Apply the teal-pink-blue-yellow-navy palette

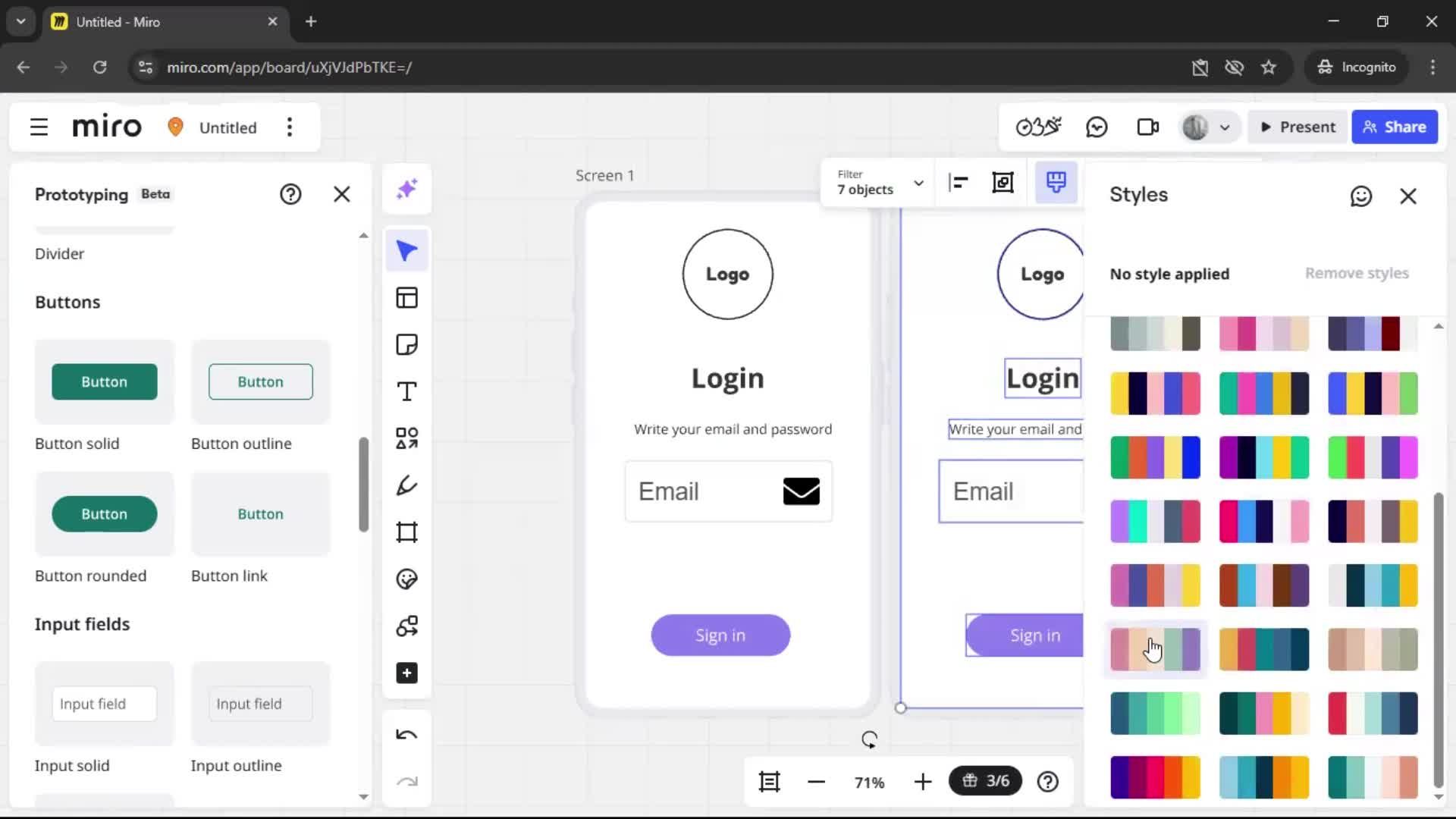pyautogui.click(x=1264, y=394)
